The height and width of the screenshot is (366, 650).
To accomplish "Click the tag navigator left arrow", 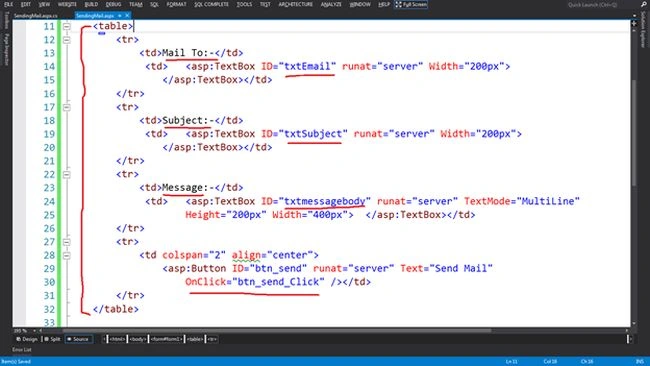I will point(104,339).
